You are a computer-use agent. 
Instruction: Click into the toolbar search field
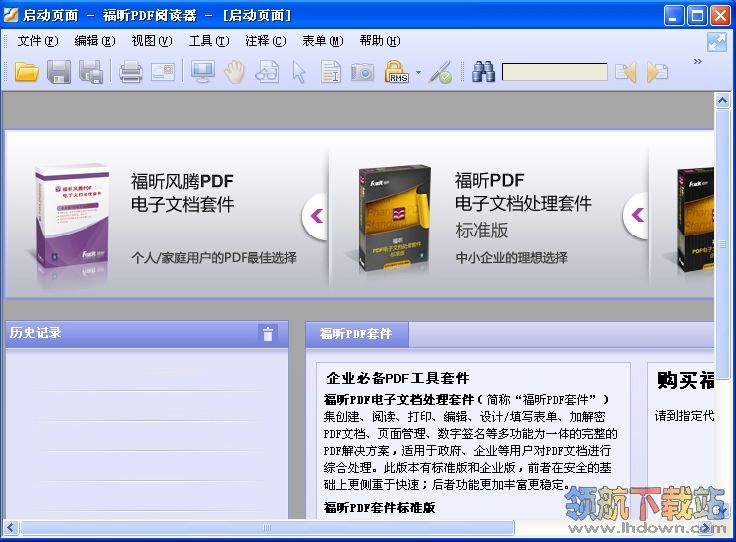(554, 72)
